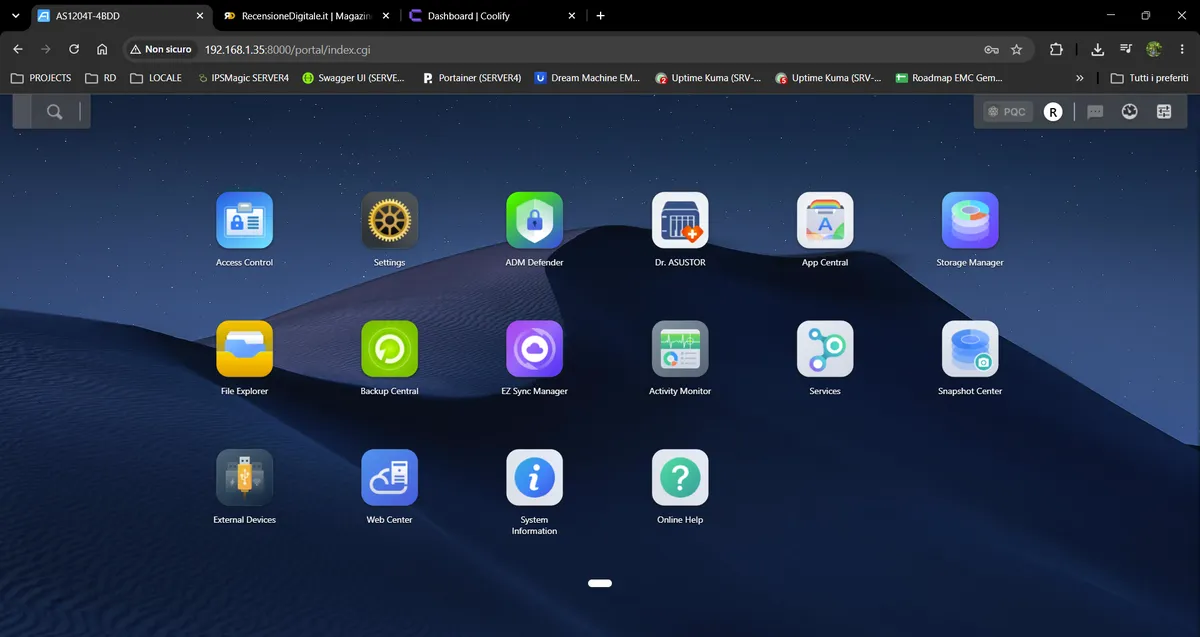Reload the current page

pos(74,49)
